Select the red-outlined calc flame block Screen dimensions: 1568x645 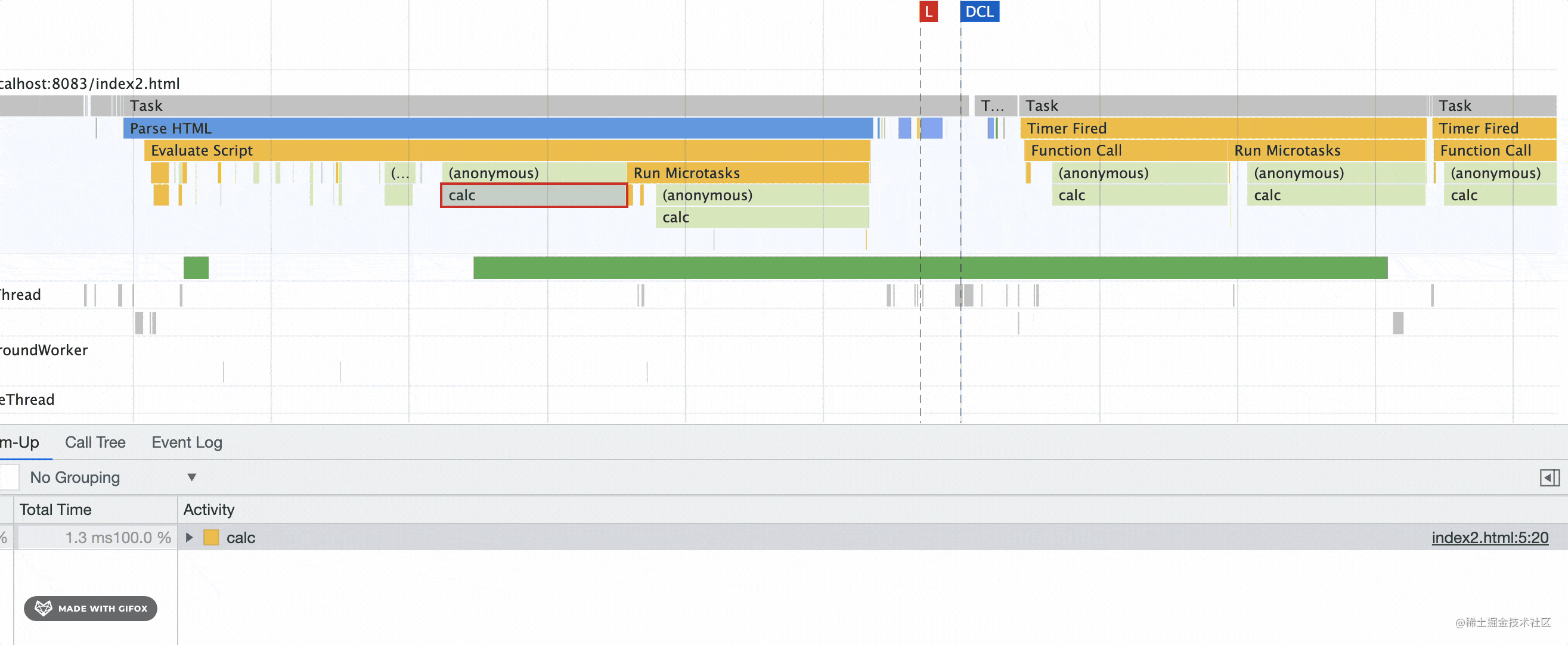533,196
